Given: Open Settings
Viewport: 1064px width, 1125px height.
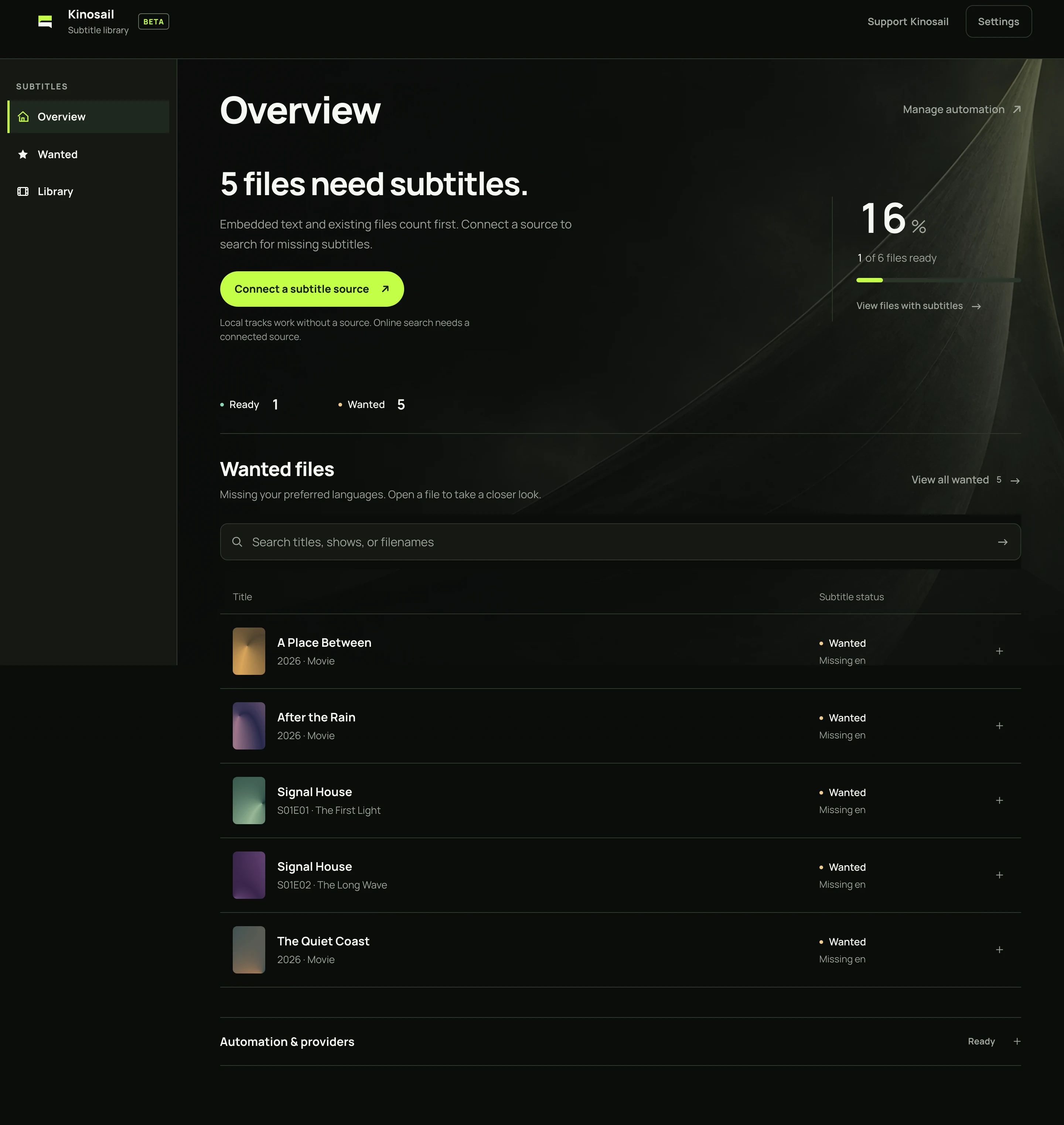Looking at the screenshot, I should pyautogui.click(x=998, y=21).
